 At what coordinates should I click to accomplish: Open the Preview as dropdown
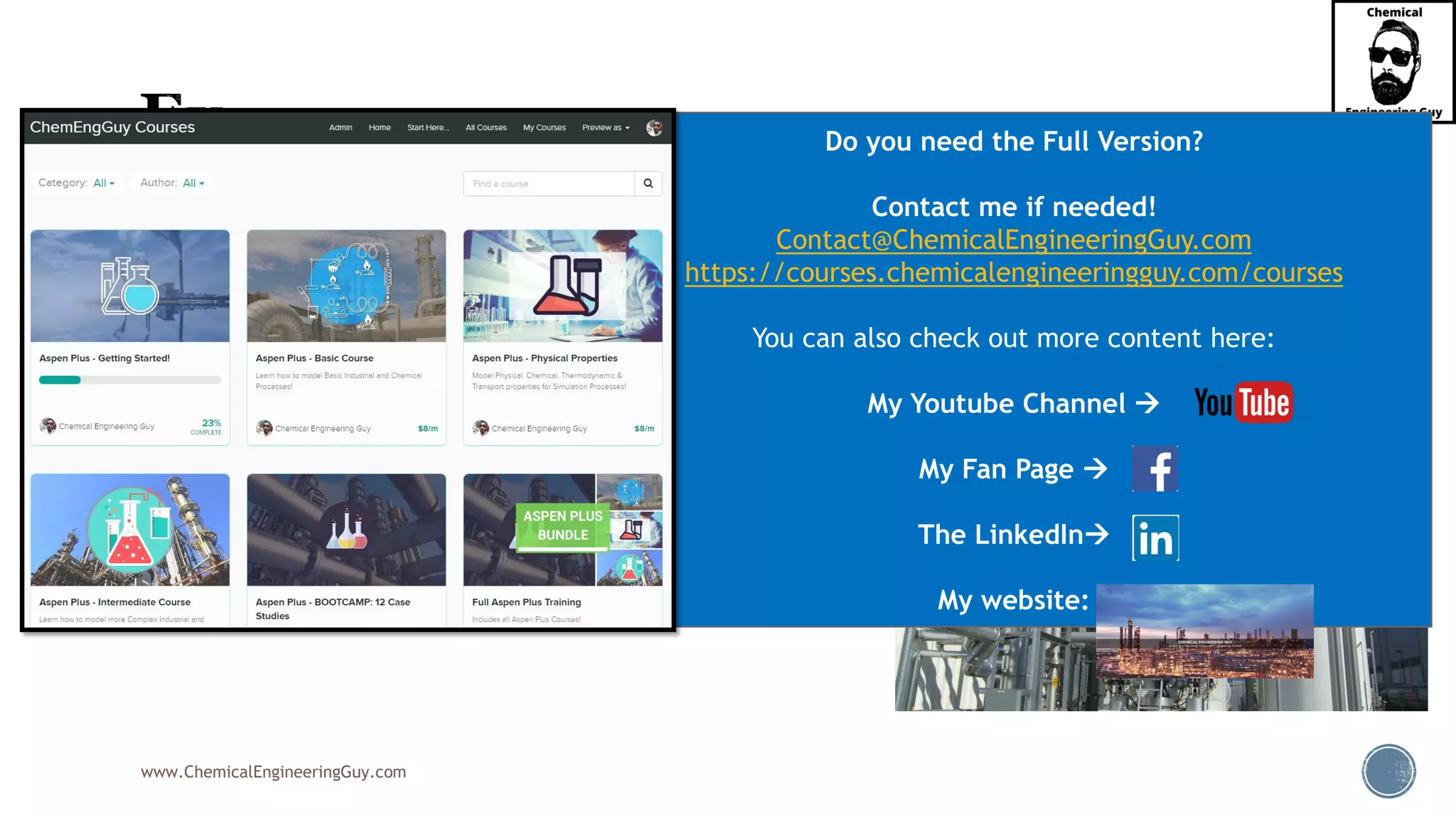tap(606, 128)
